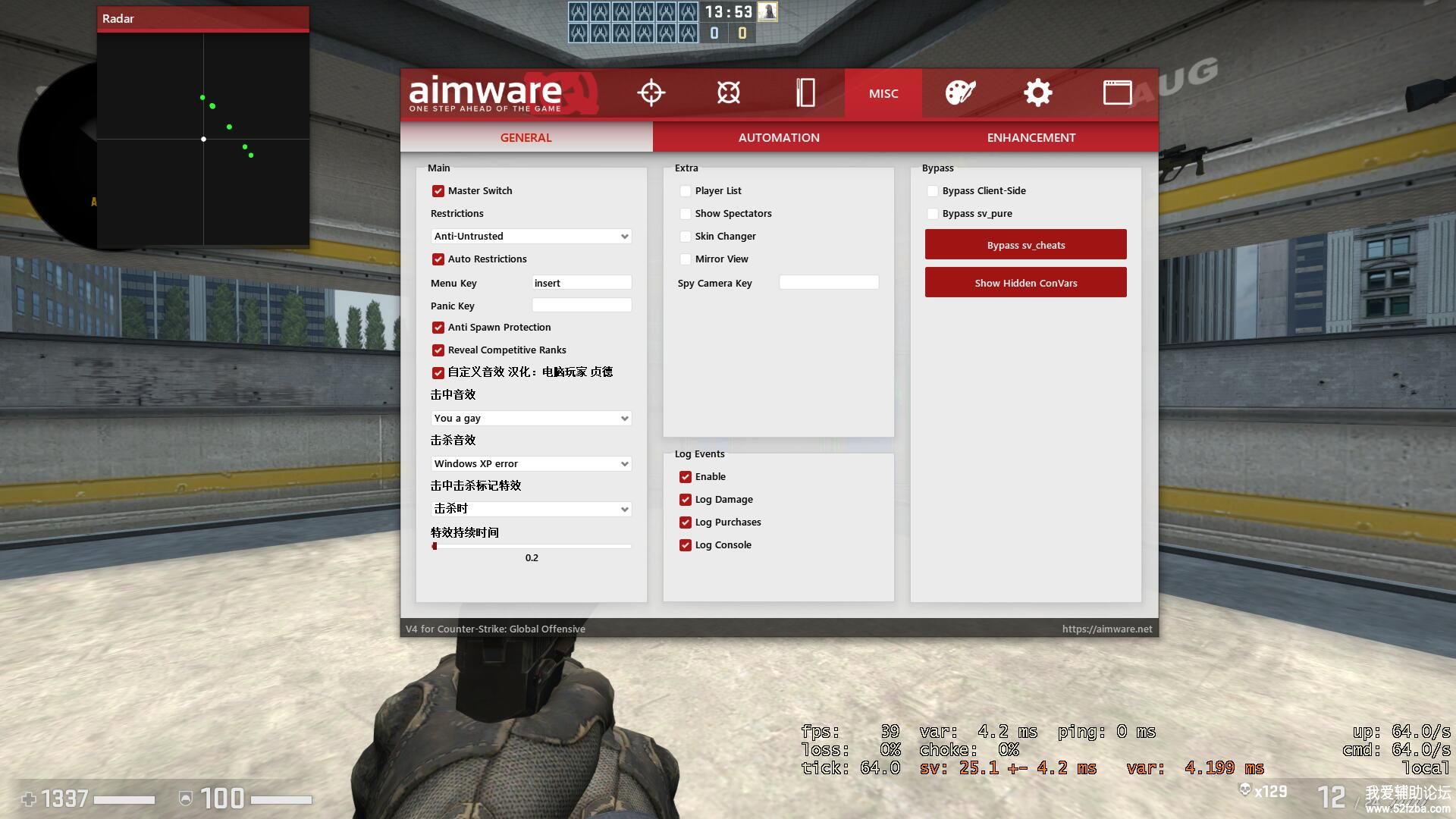Viewport: 1456px width, 819px height.
Task: Enable the Mirror View checkbox
Action: (x=686, y=259)
